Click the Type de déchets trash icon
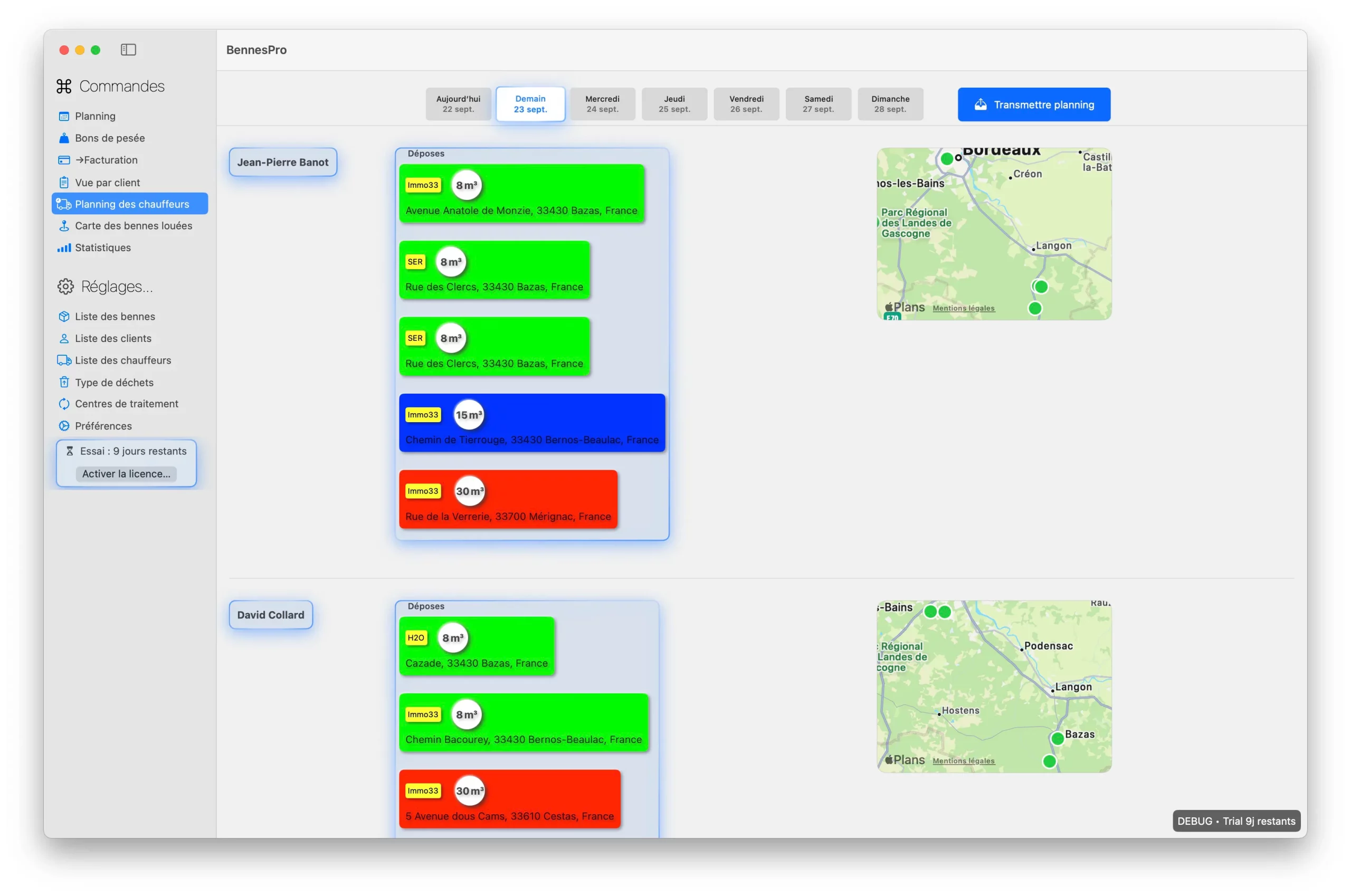Viewport: 1351px width, 896px height. tap(64, 382)
